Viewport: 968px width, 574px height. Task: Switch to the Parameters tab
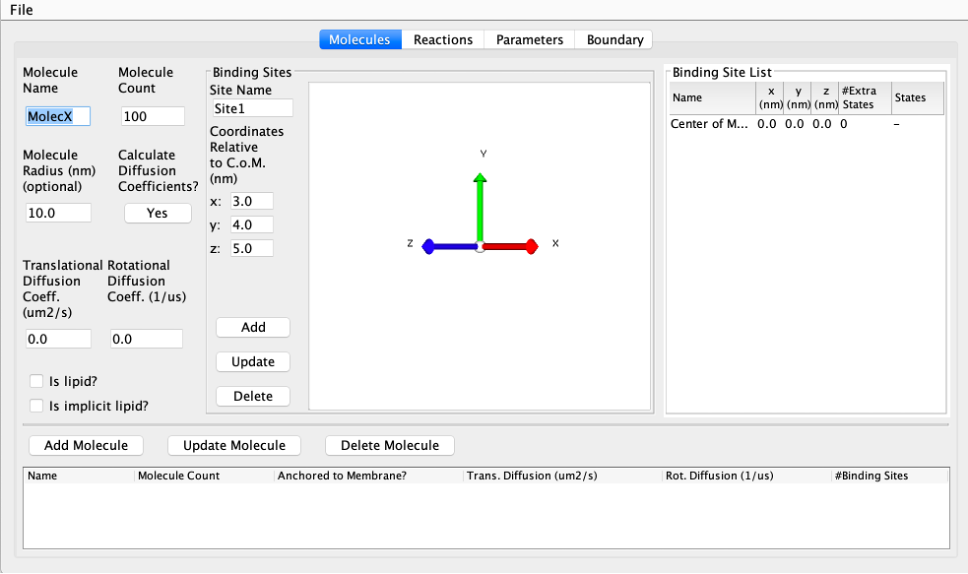coord(529,40)
